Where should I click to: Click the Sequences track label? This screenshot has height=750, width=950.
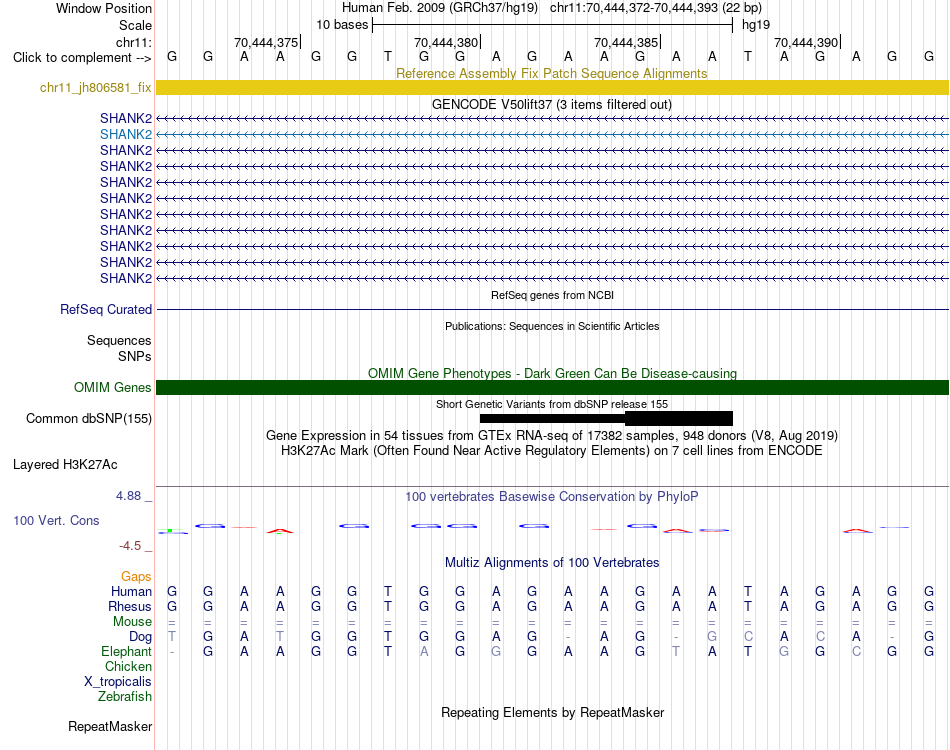tap(119, 340)
